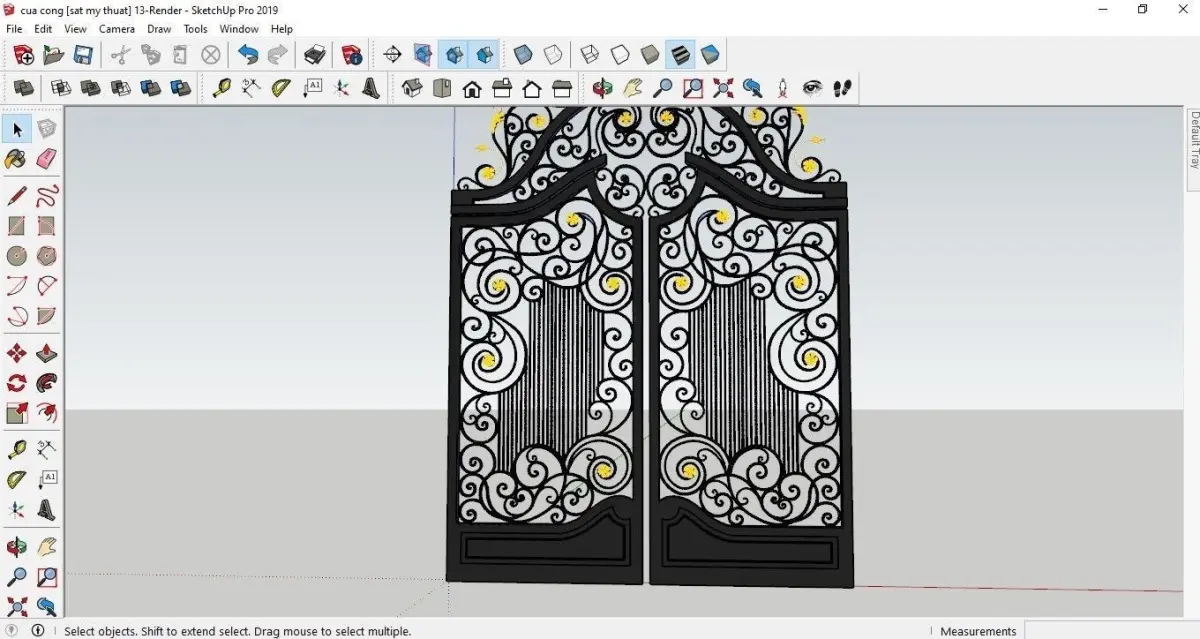Switch to Wireframe face style
This screenshot has height=639, width=1200.
click(590, 55)
